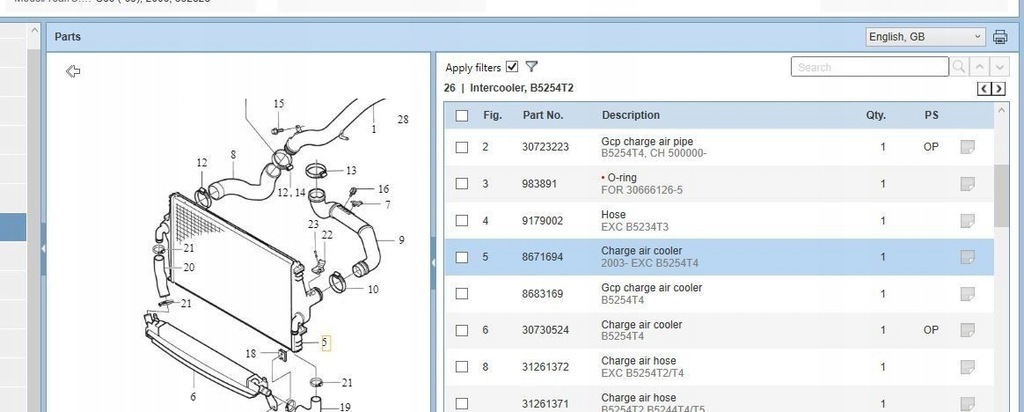The height and width of the screenshot is (412, 1024).
Task: Click the section title Intercooler, B5254T2
Action: tap(522, 88)
